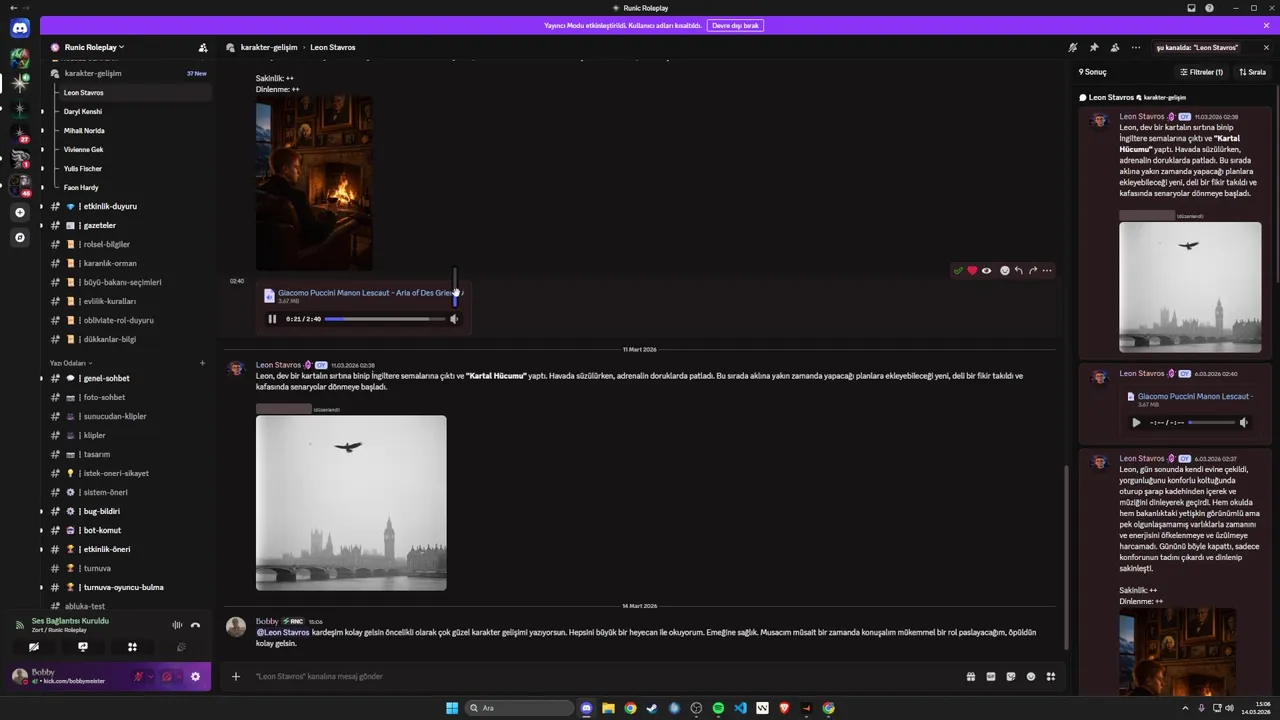Clear the search field with the X
Screen dimensions: 1280x720
pos(1266,47)
